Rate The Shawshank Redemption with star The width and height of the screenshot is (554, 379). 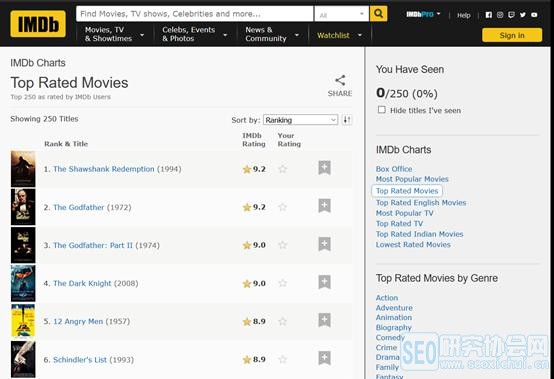pyautogui.click(x=282, y=169)
